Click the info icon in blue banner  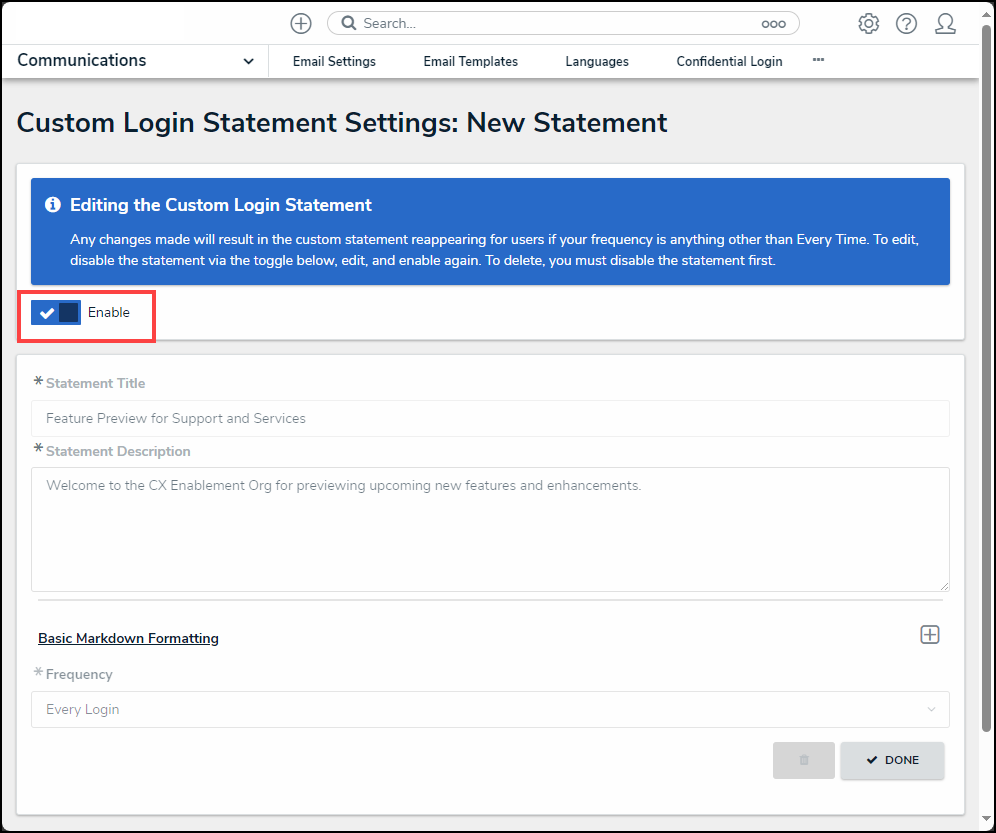click(53, 205)
